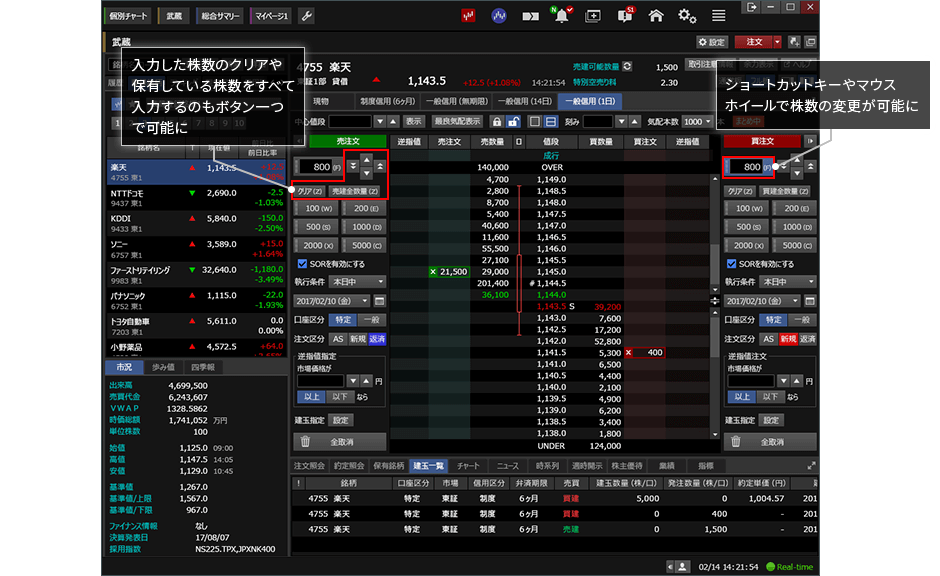Open the calendar picker beside 2017/02/10
The image size is (940, 576).
[379, 300]
